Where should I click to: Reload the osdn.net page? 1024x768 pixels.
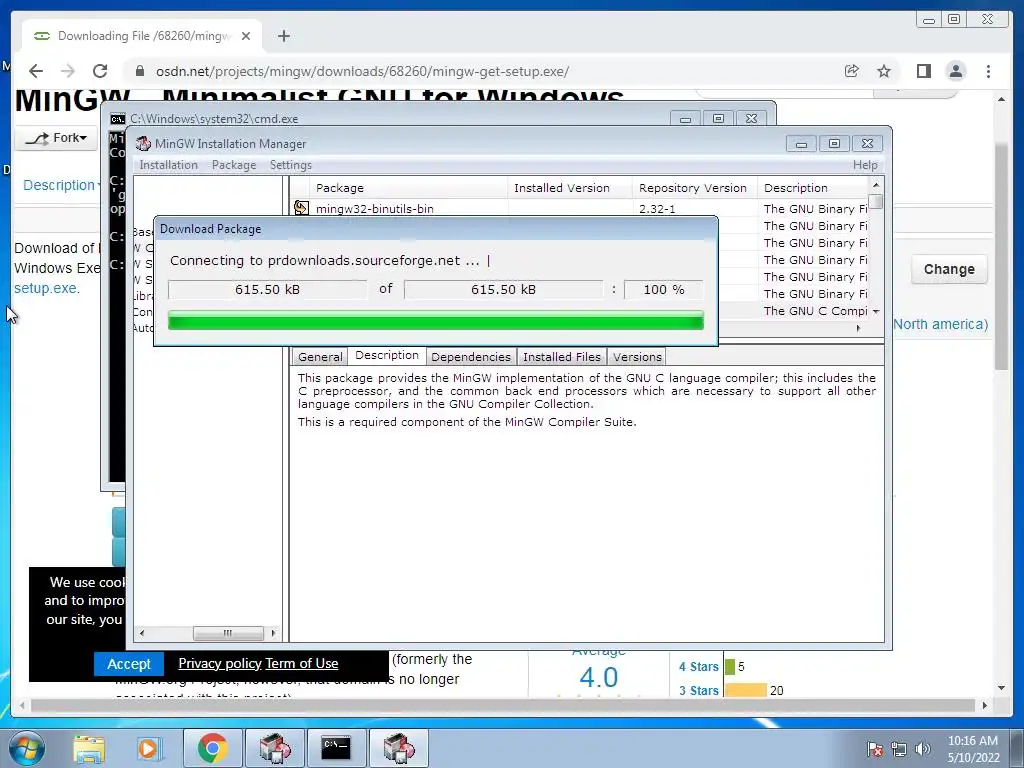coord(100,71)
